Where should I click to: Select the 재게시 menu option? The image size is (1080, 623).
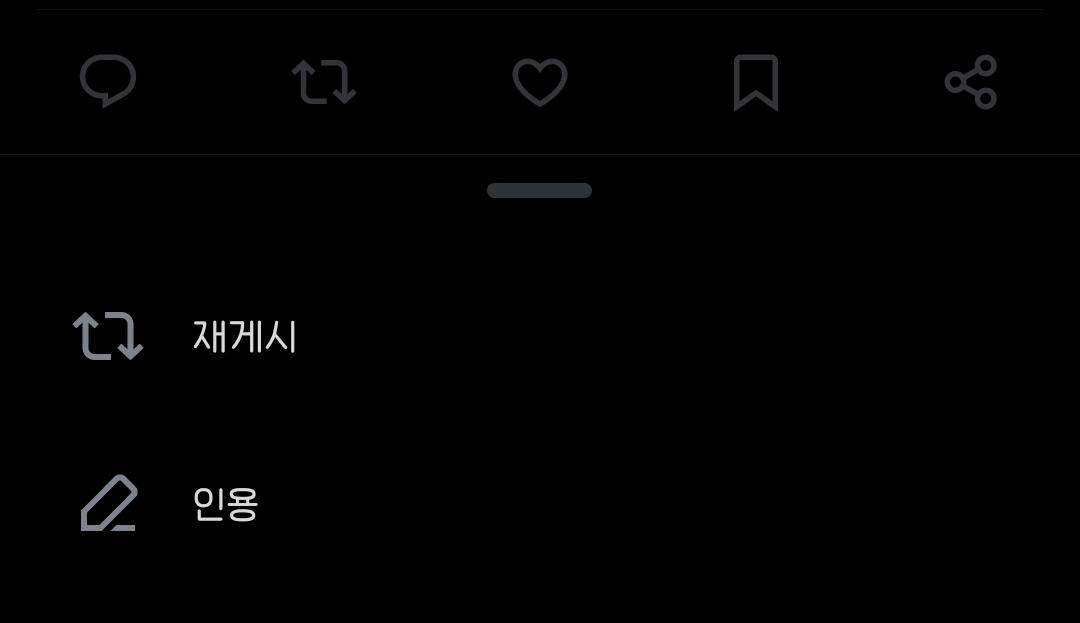[540, 336]
